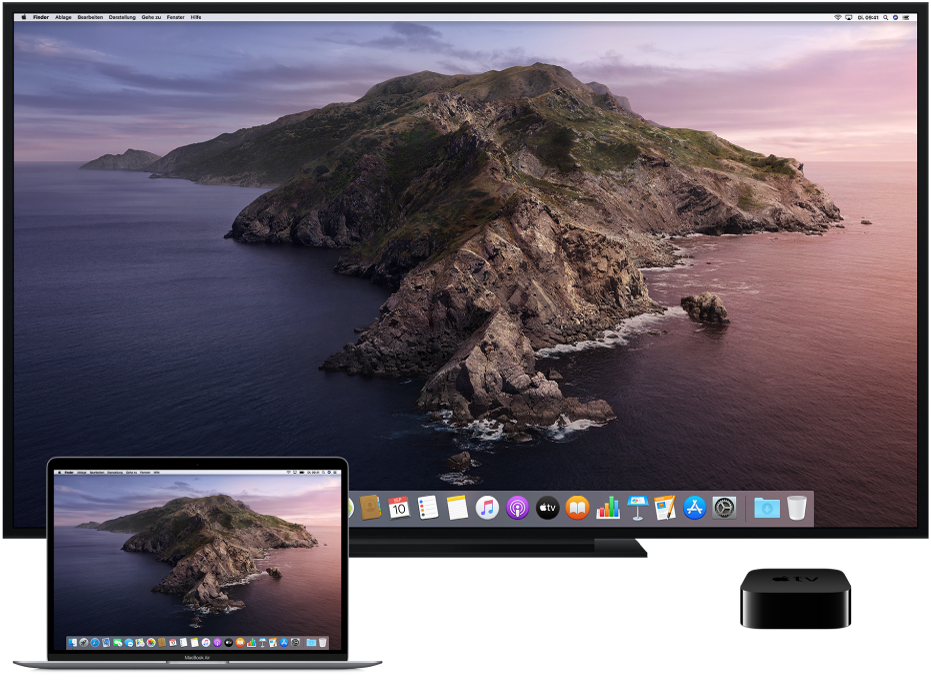The width and height of the screenshot is (931, 689).
Task: Click the Trash at the Dock's end
Action: (x=797, y=508)
